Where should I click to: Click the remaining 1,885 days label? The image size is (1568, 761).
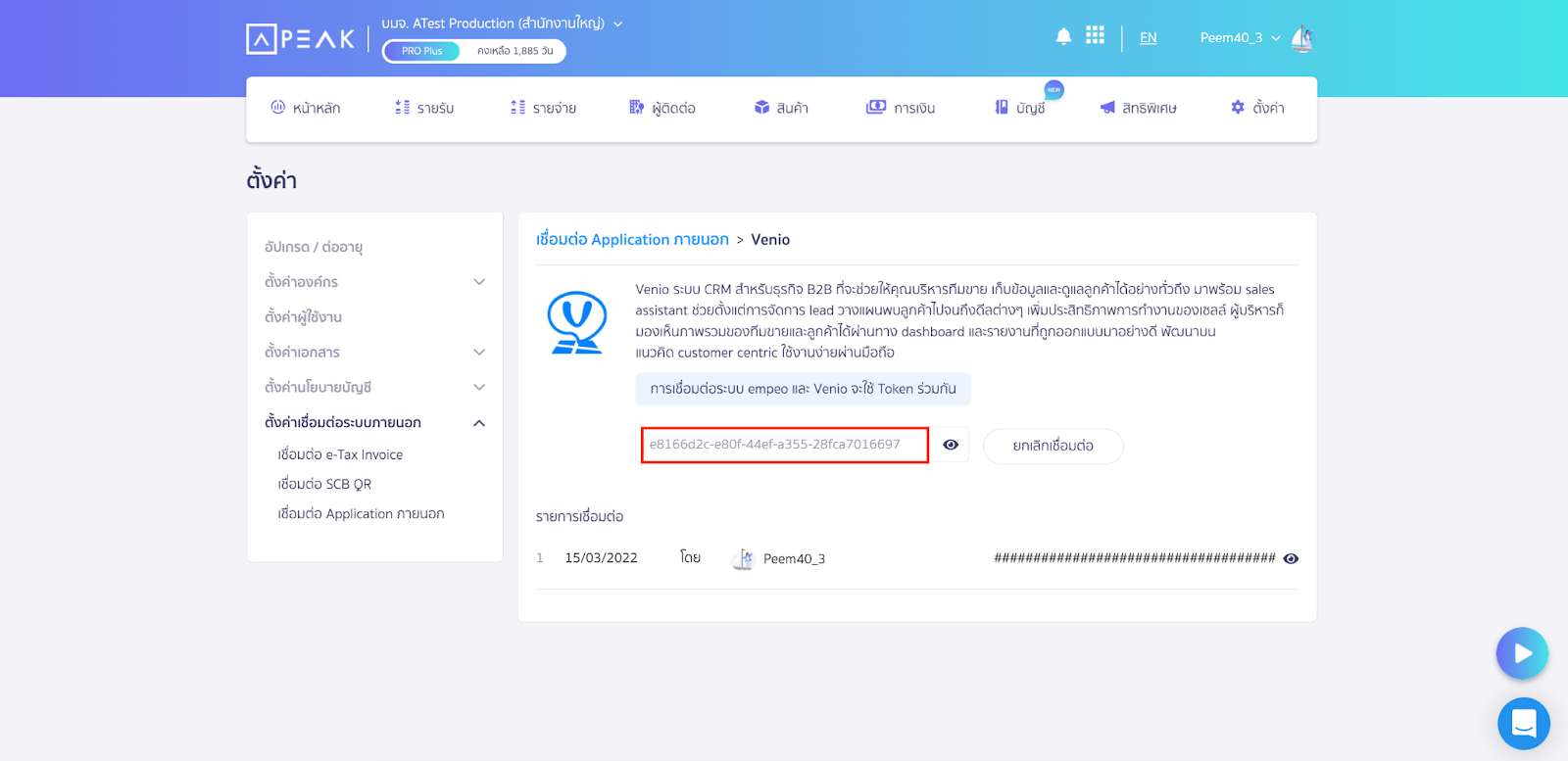coord(514,51)
